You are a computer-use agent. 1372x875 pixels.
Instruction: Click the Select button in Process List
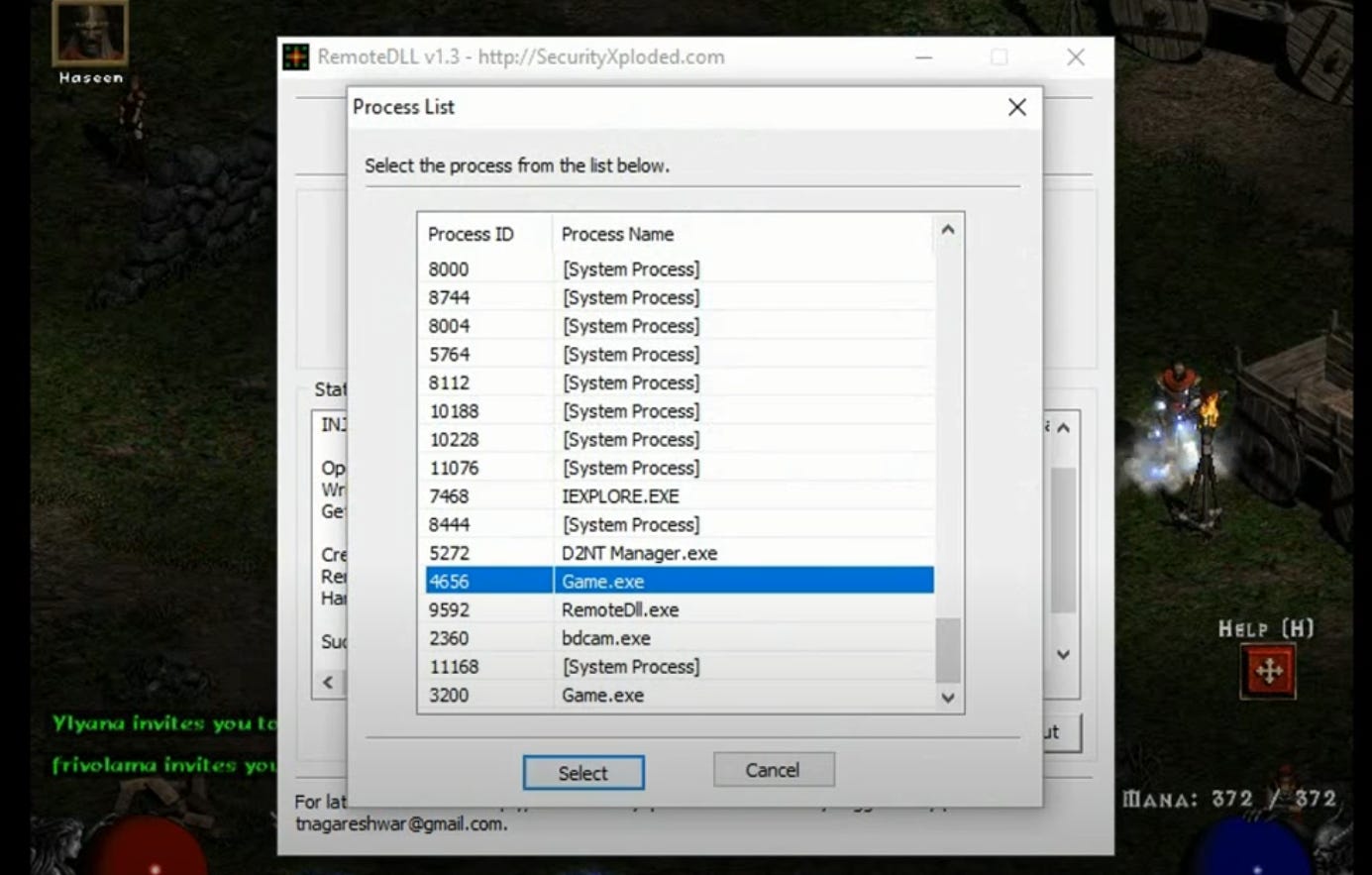pyautogui.click(x=583, y=773)
